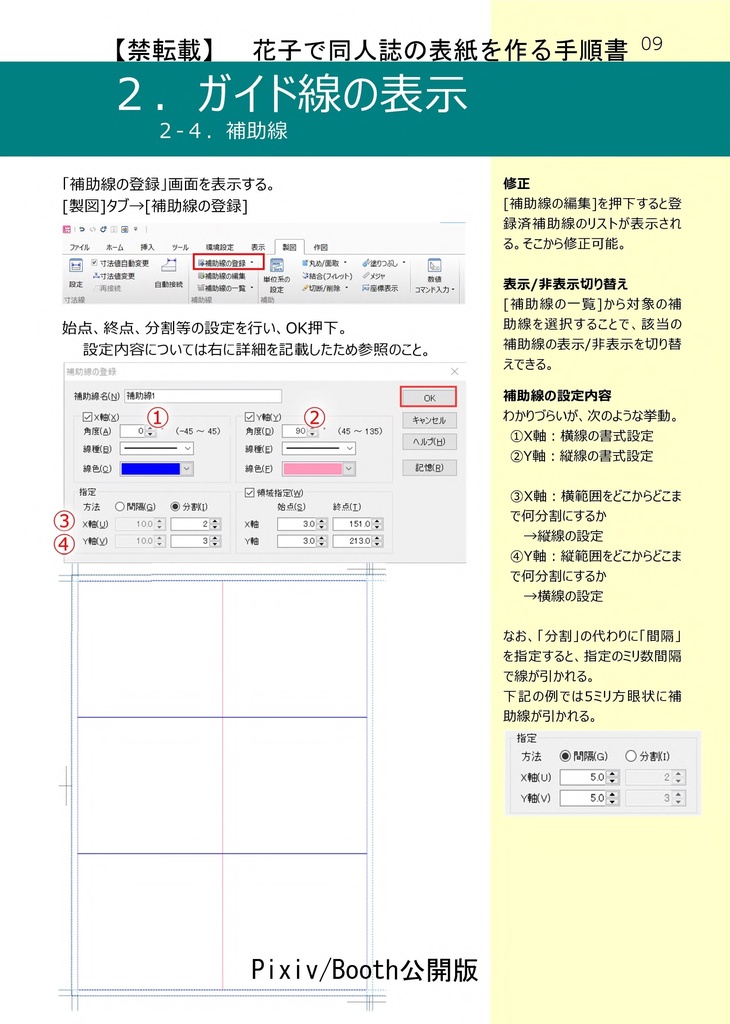Switch to the ホーム ribbon tab
This screenshot has width=730, height=1024.
pos(114,247)
